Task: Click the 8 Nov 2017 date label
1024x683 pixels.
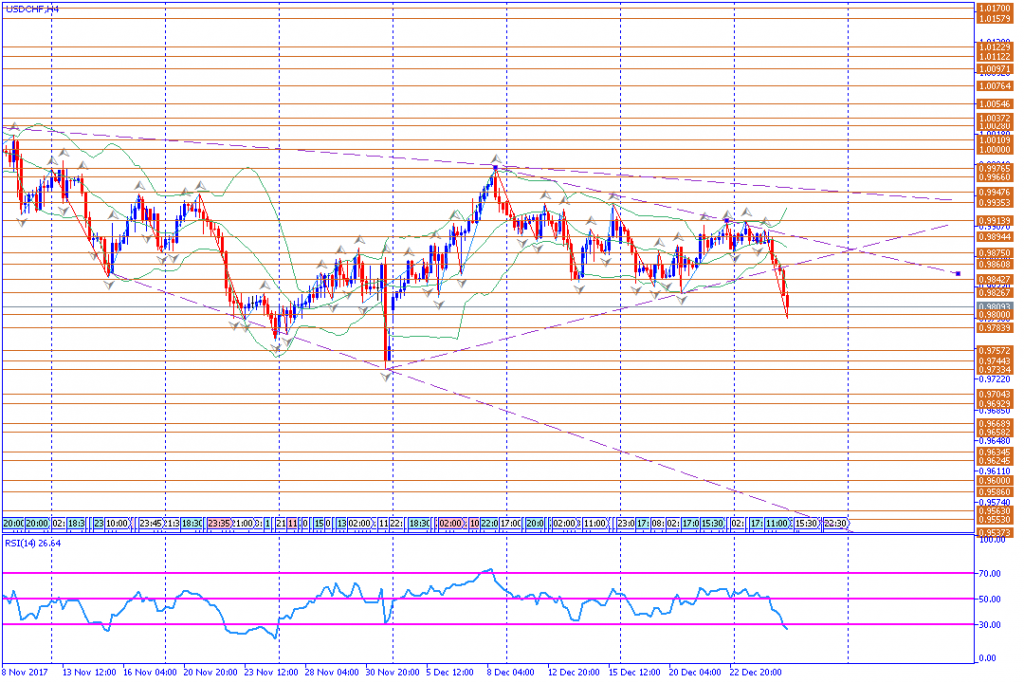Action: tap(25, 673)
